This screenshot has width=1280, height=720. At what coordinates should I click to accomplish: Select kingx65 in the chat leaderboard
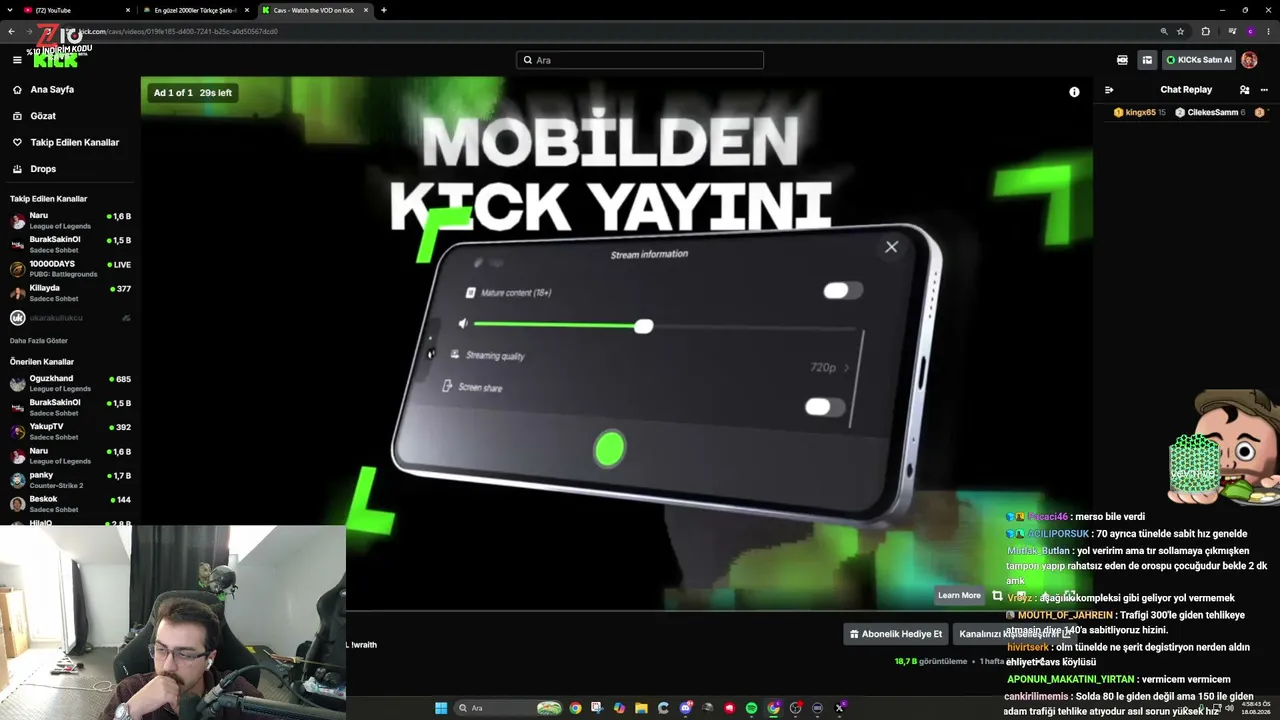(1140, 113)
